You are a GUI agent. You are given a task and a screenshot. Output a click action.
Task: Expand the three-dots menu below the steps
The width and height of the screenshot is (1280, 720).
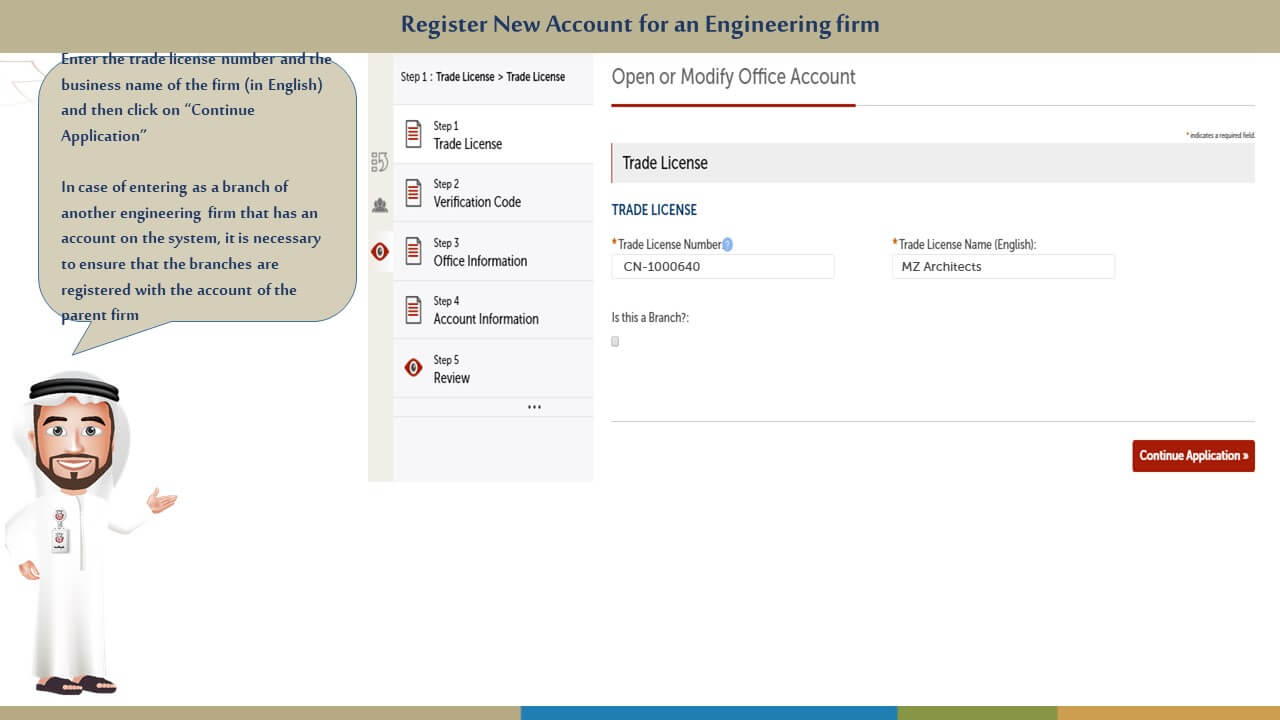click(534, 407)
